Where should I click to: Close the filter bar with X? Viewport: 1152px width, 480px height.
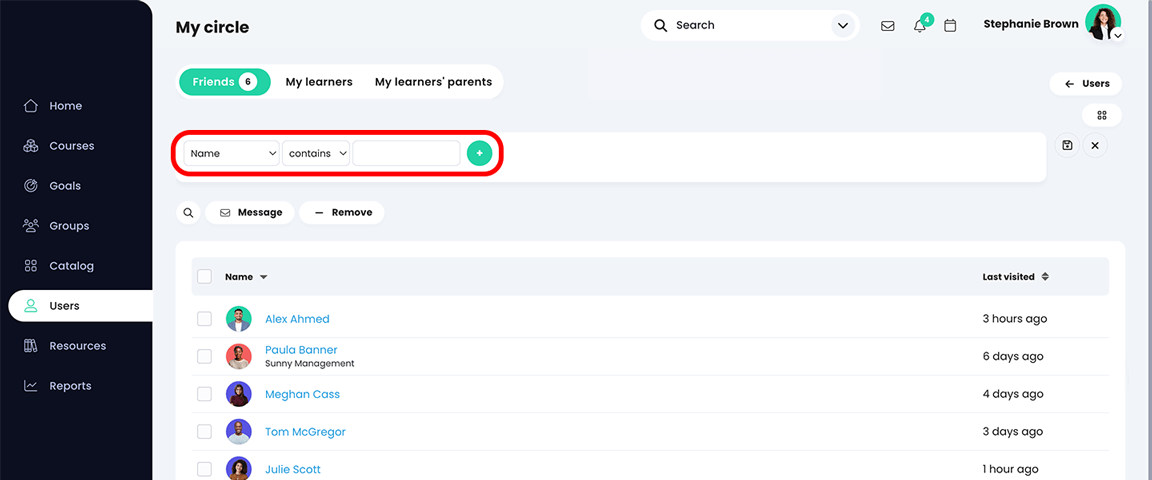[1095, 146]
